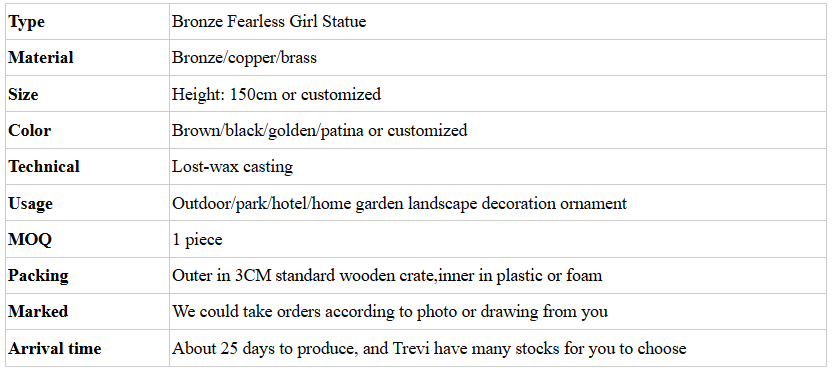
Task: Click the Outdoor/park/hotel usage description
Action: [x=400, y=203]
